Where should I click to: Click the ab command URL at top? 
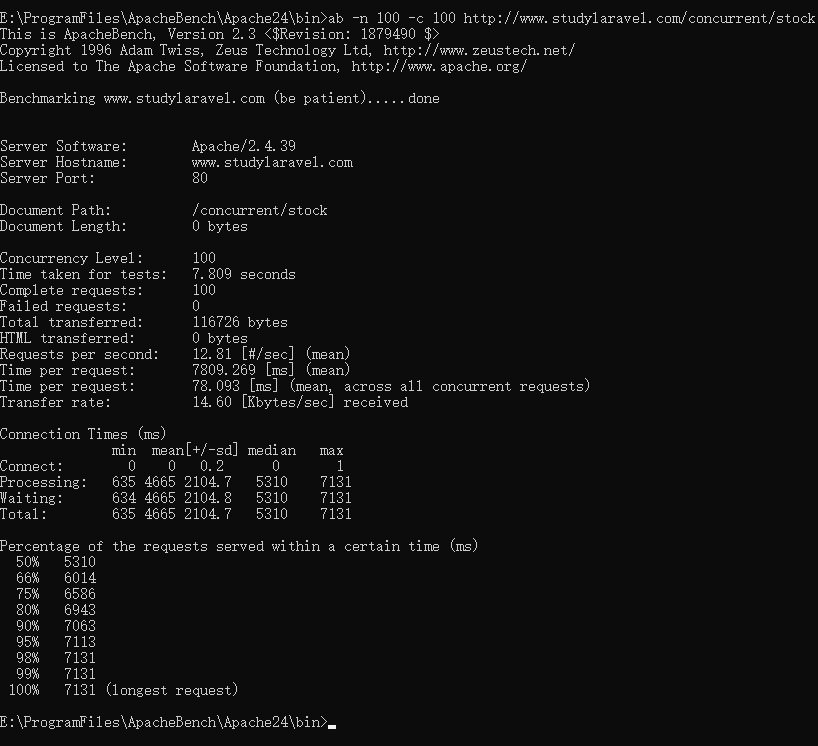pyautogui.click(x=639, y=19)
